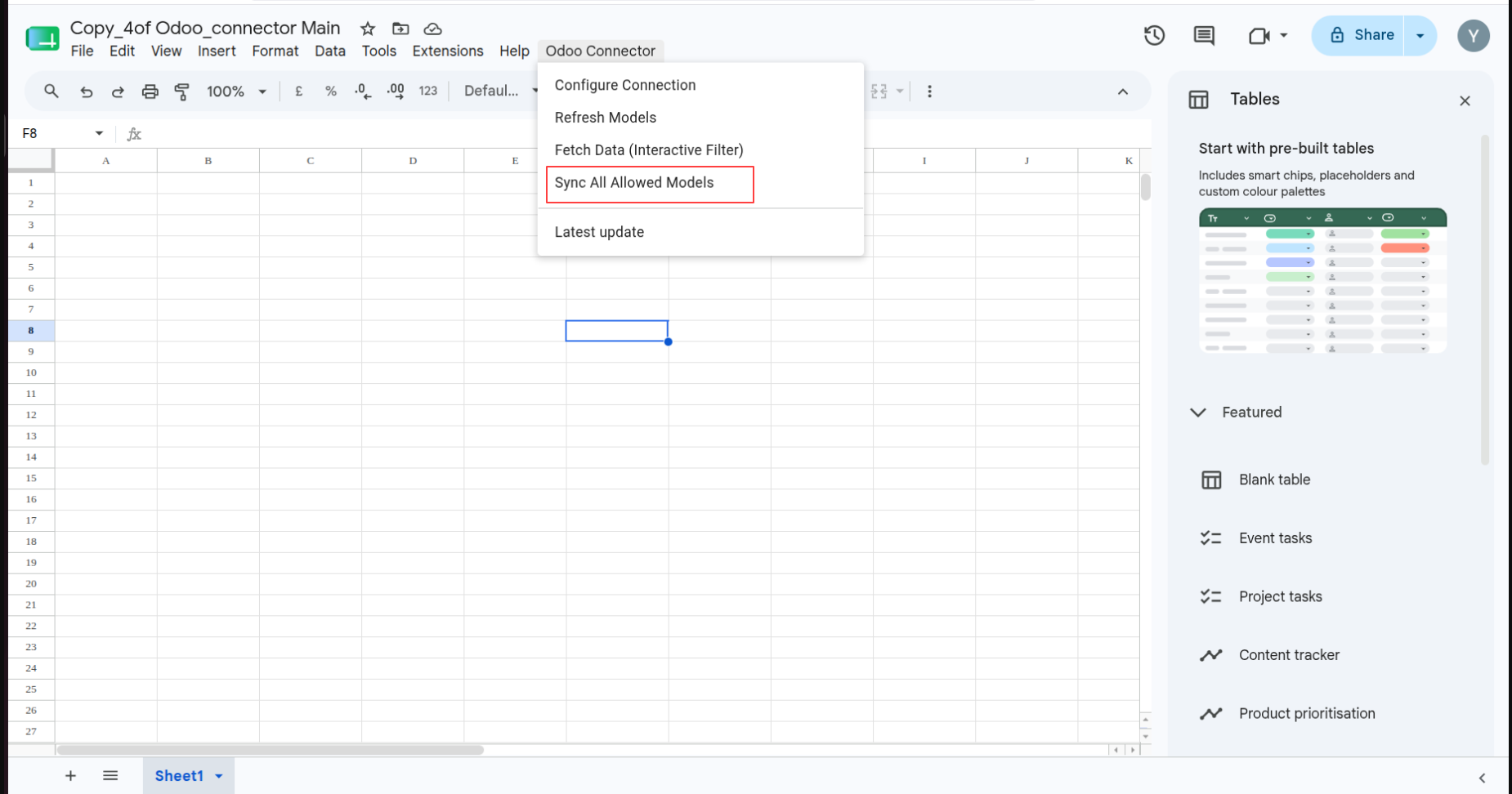Select column A header
1512x794 pixels.
click(x=105, y=161)
